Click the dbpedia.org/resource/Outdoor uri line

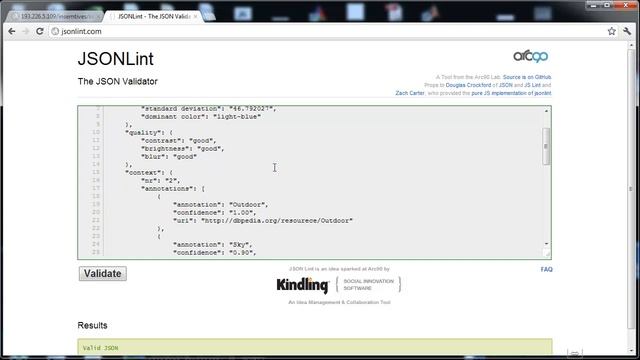tap(263, 221)
